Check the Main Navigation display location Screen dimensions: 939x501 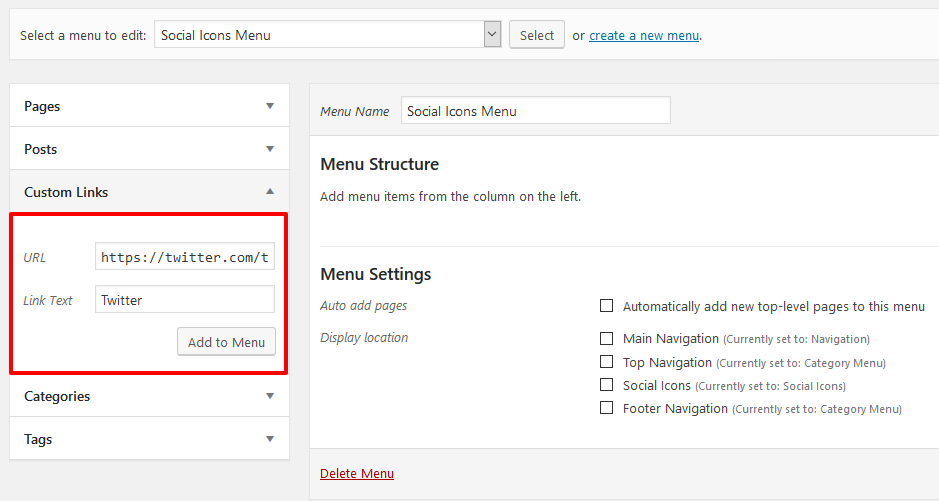click(x=606, y=339)
